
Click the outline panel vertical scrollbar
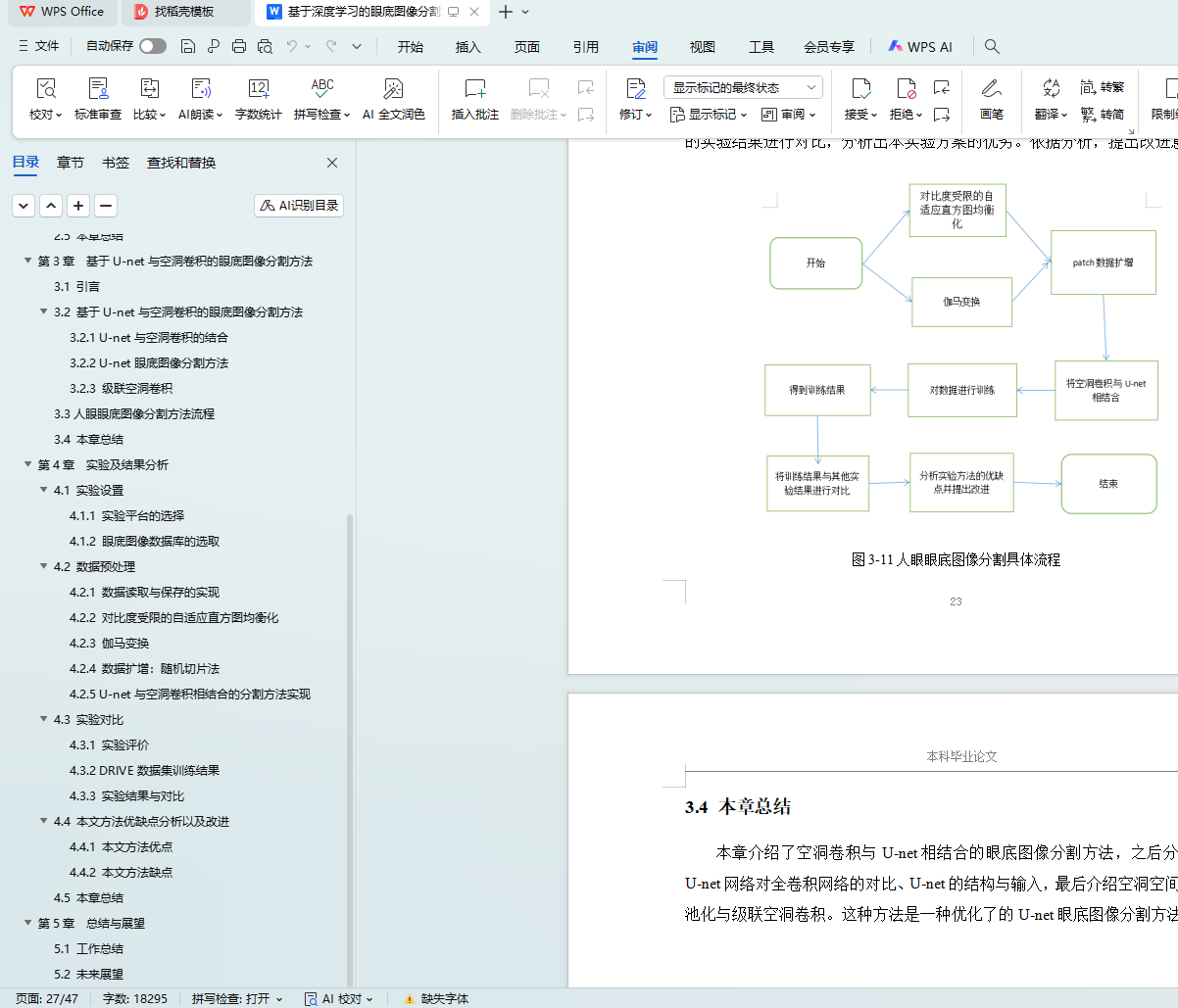350,686
